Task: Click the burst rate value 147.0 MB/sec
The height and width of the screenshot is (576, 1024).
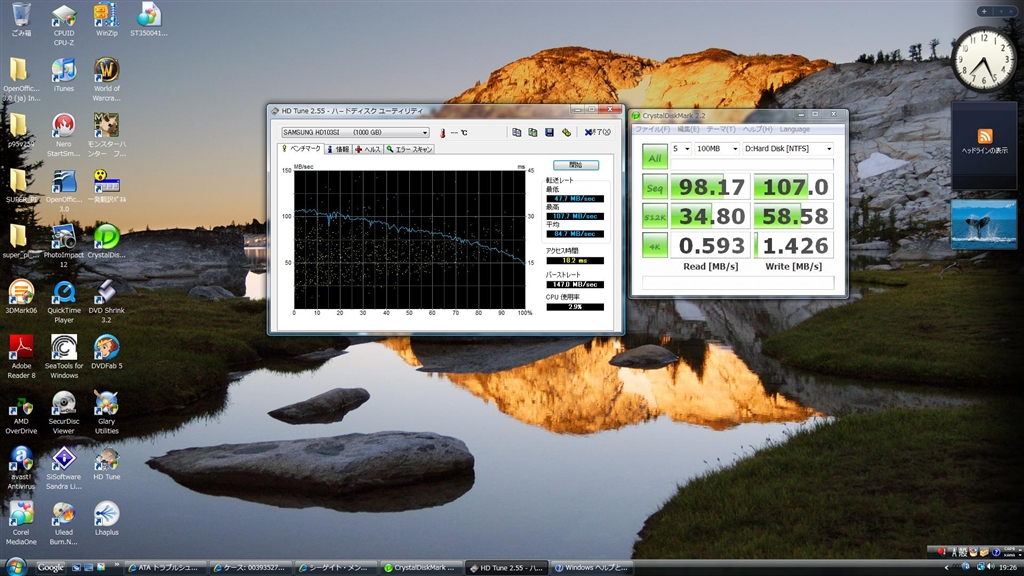Action: tap(575, 285)
